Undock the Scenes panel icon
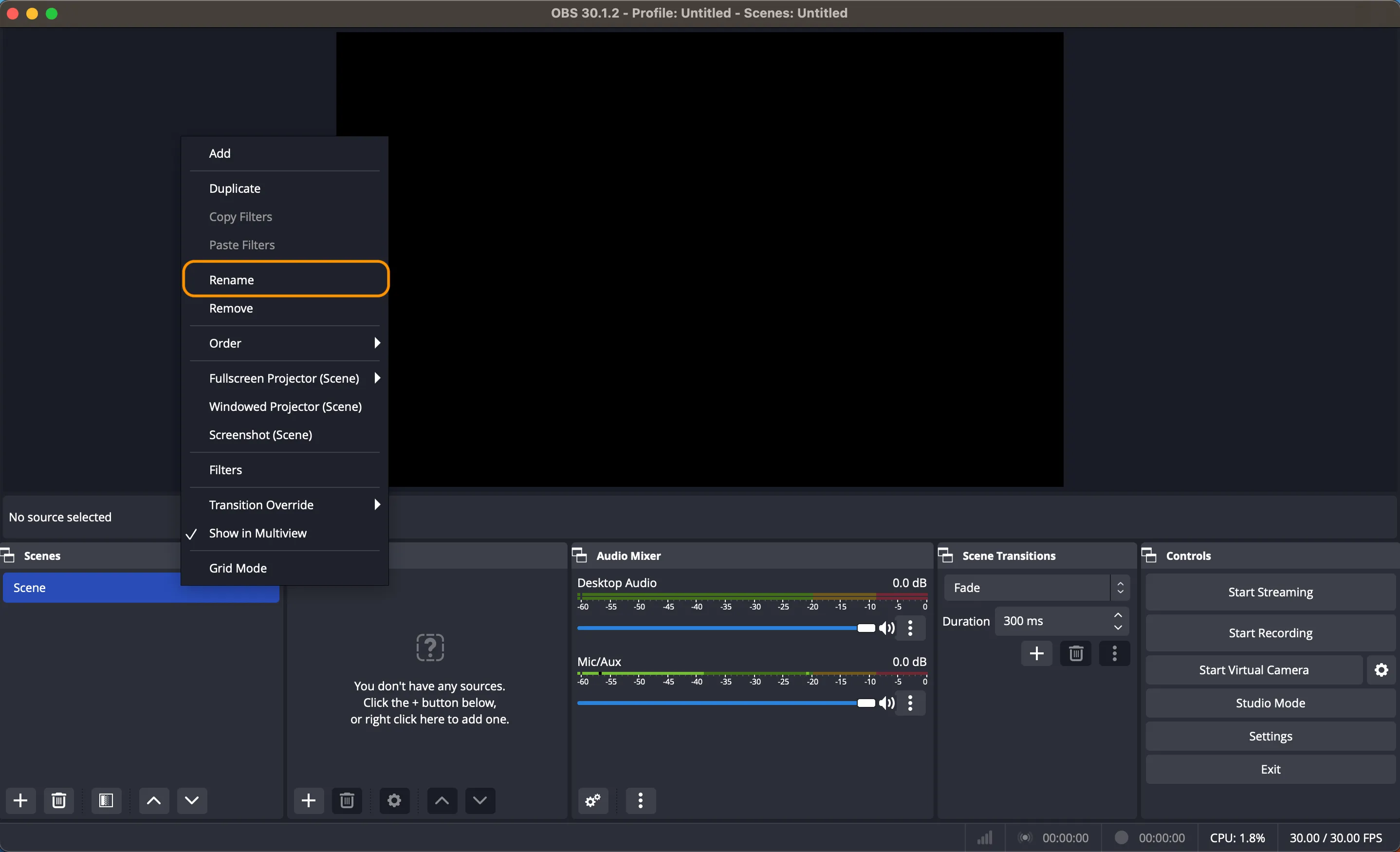Screen dimensions: 1400x852 click(x=8, y=556)
